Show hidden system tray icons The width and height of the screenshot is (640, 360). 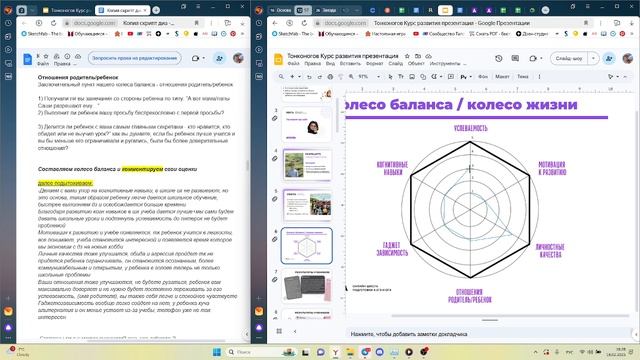click(535, 352)
